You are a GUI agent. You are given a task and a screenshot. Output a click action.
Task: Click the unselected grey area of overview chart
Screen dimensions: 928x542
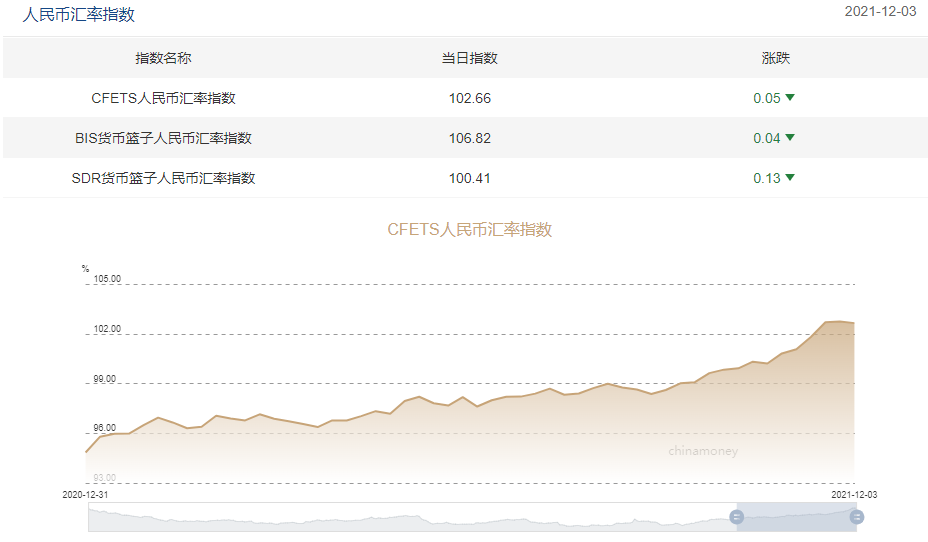pyautogui.click(x=412, y=517)
